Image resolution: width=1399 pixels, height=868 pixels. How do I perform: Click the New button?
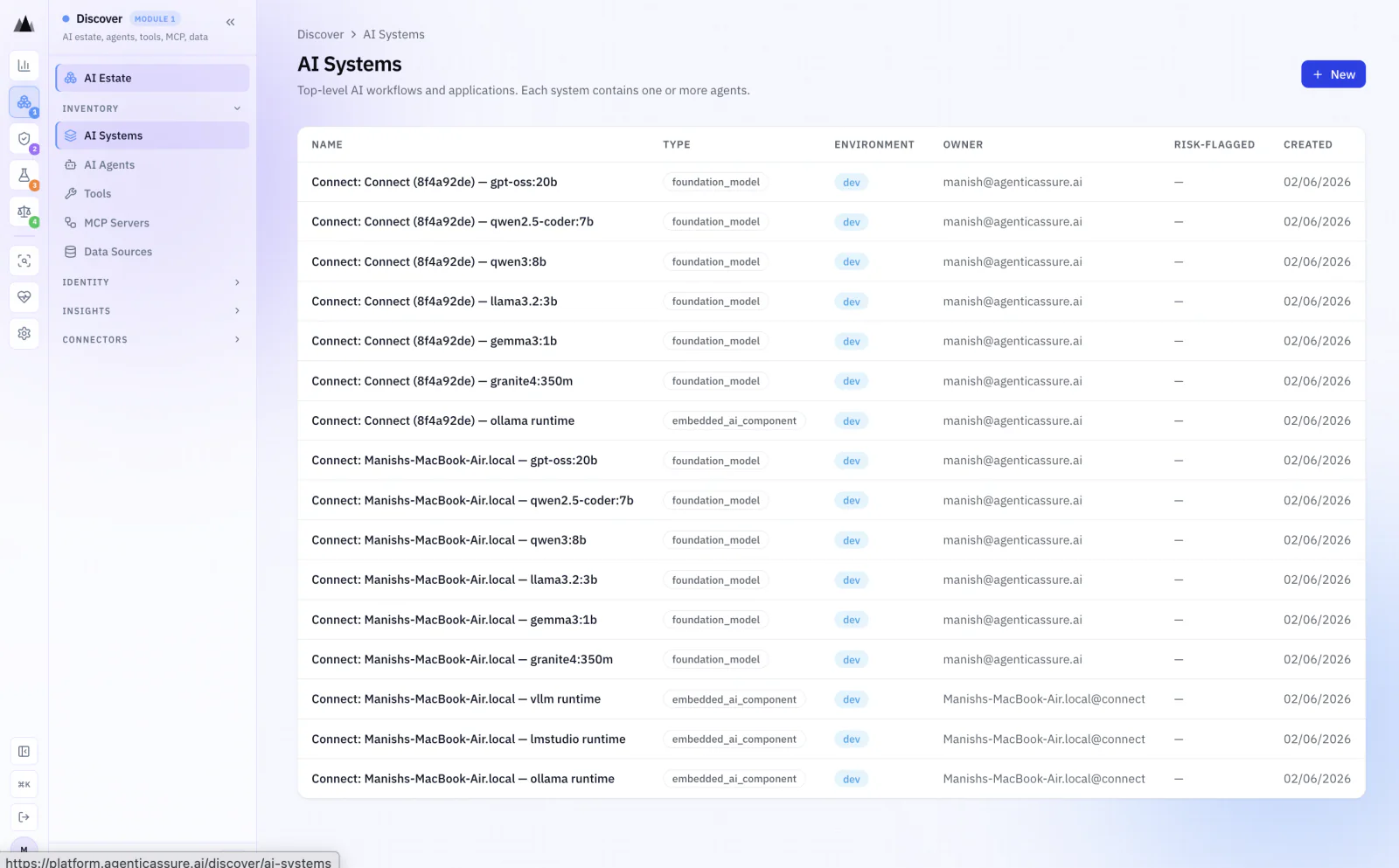(1333, 74)
